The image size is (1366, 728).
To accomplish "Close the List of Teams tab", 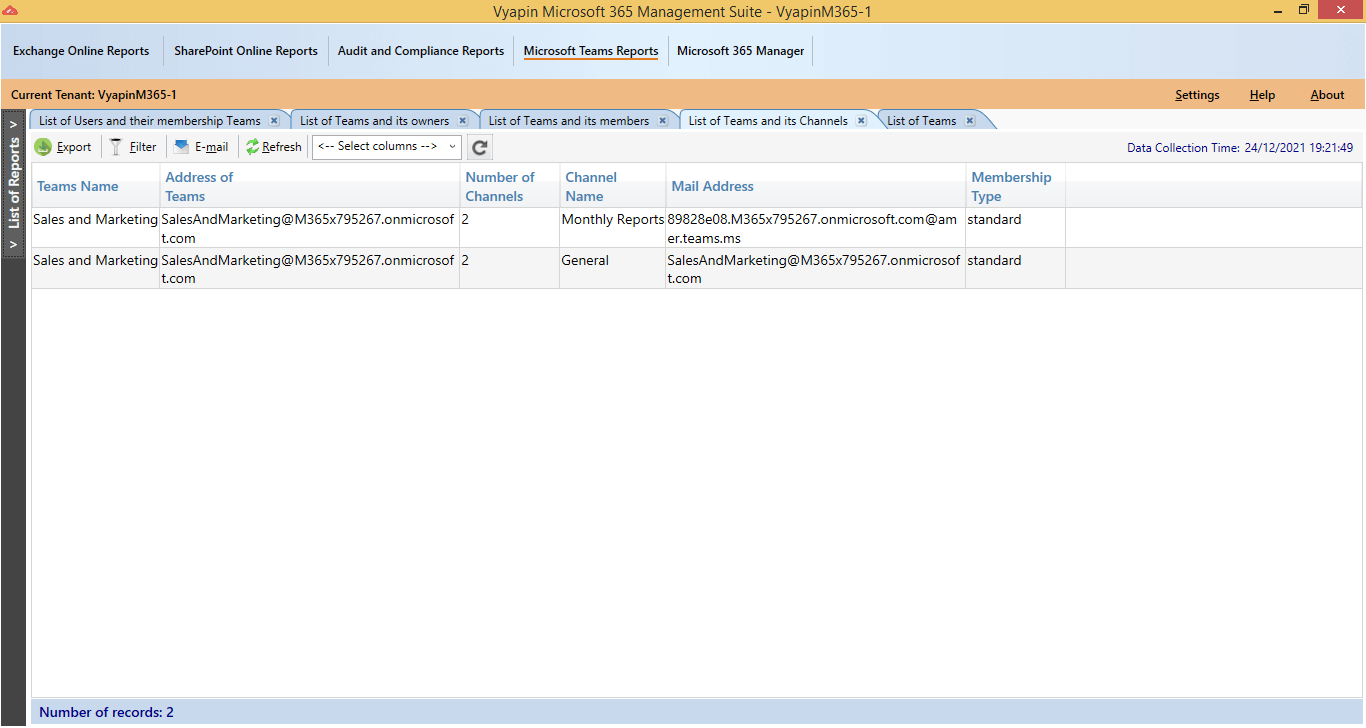I will 970,121.
